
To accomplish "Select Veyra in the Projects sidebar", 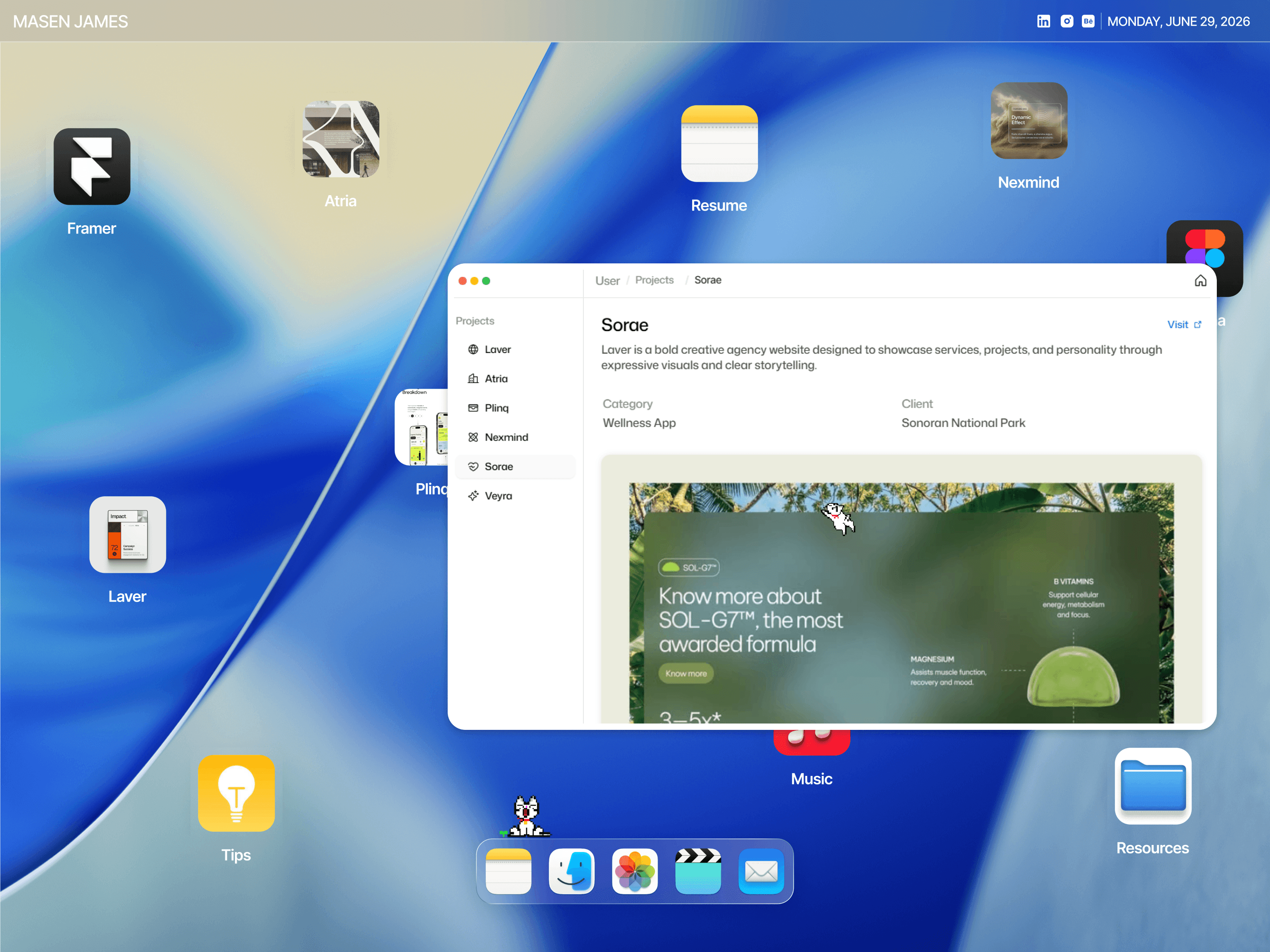I will (x=515, y=496).
